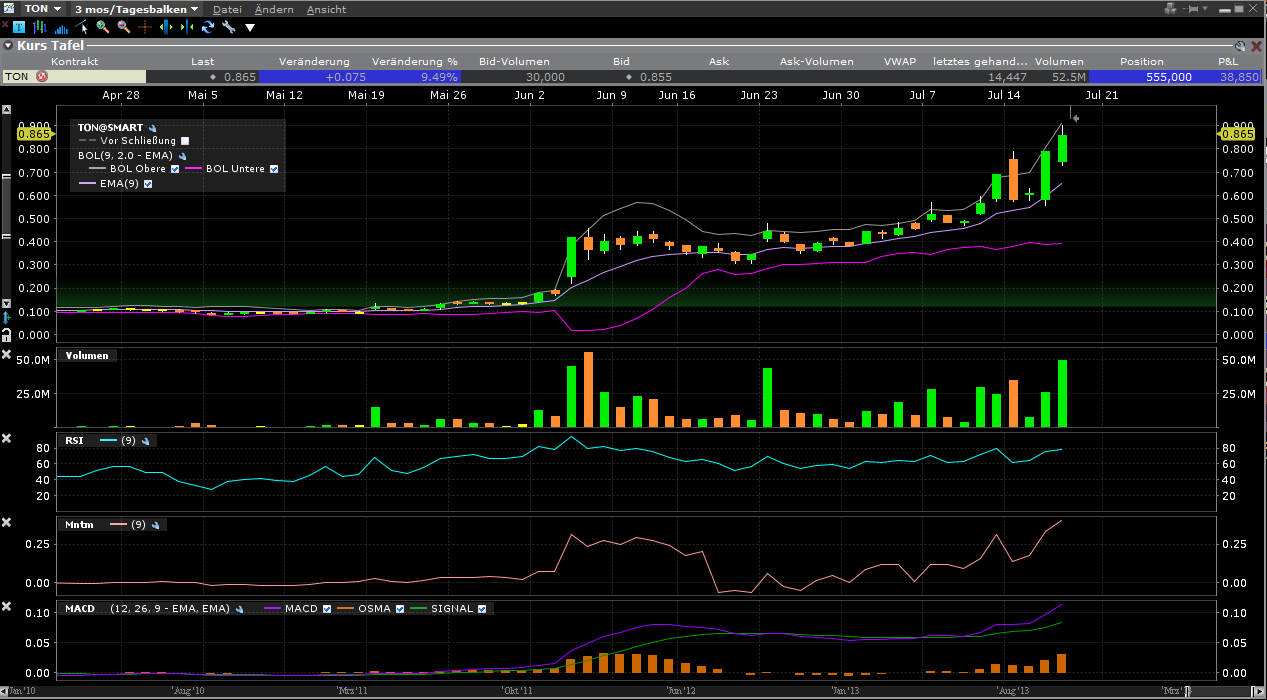Click the Volumen column header
Viewport: 1267px width, 700px height.
[1059, 61]
